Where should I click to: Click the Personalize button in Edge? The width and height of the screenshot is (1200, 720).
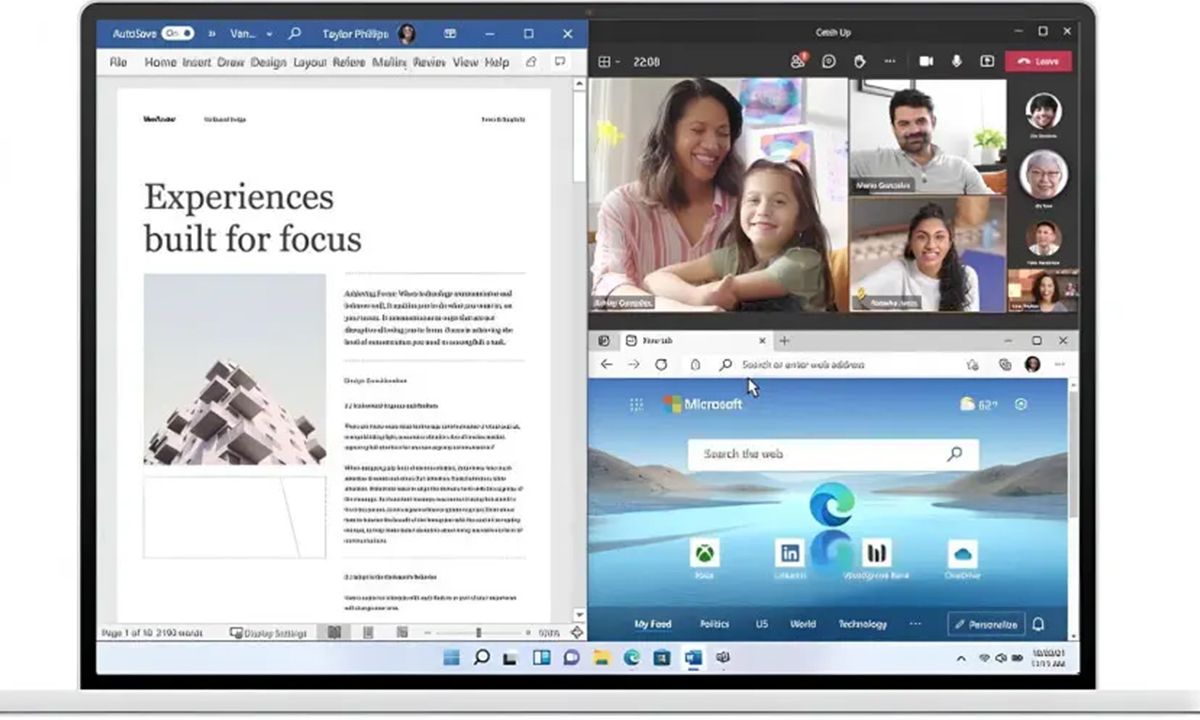point(986,624)
